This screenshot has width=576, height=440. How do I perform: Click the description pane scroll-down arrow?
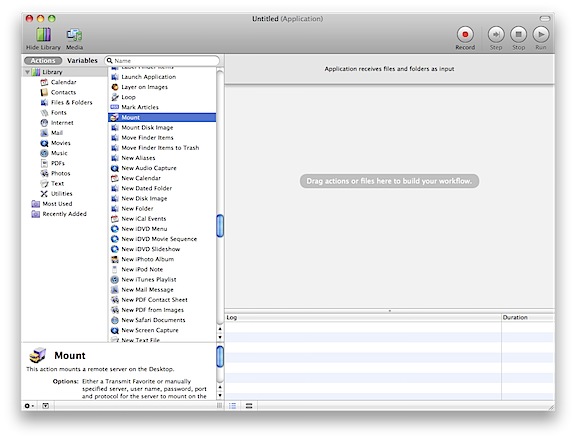[x=220, y=395]
